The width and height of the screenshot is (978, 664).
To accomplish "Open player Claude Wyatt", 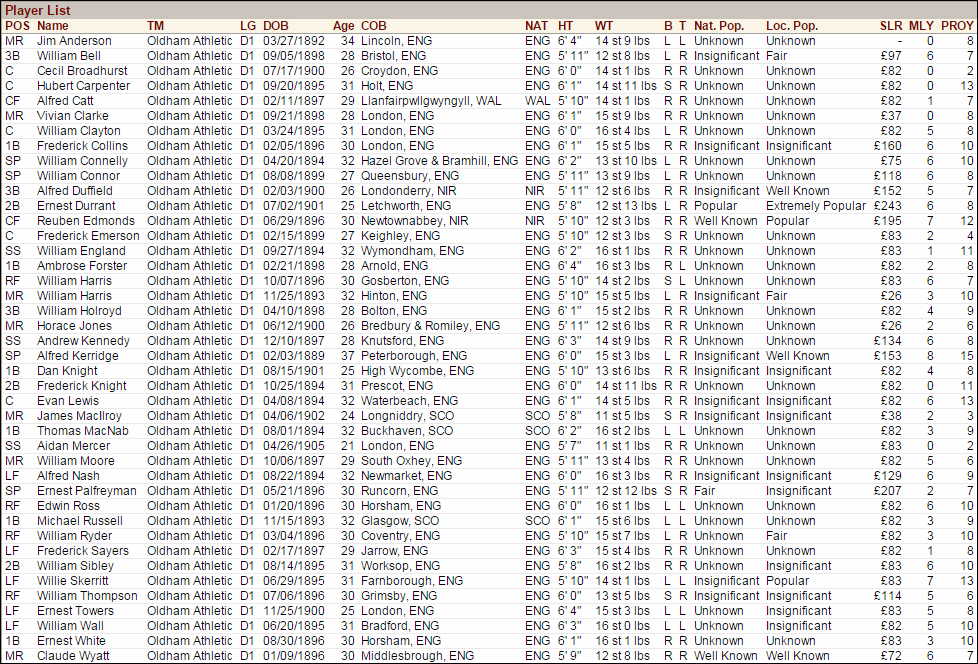I will coord(73,655).
